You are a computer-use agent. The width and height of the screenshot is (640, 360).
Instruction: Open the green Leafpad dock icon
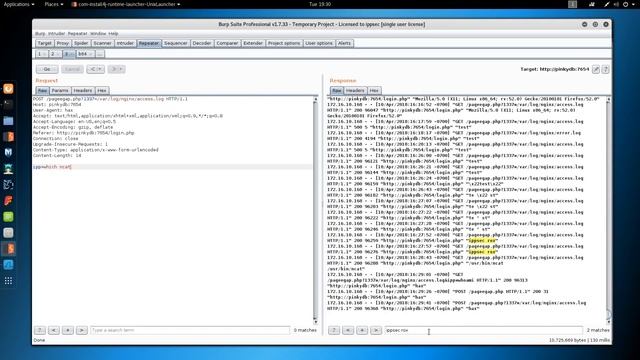[8, 216]
